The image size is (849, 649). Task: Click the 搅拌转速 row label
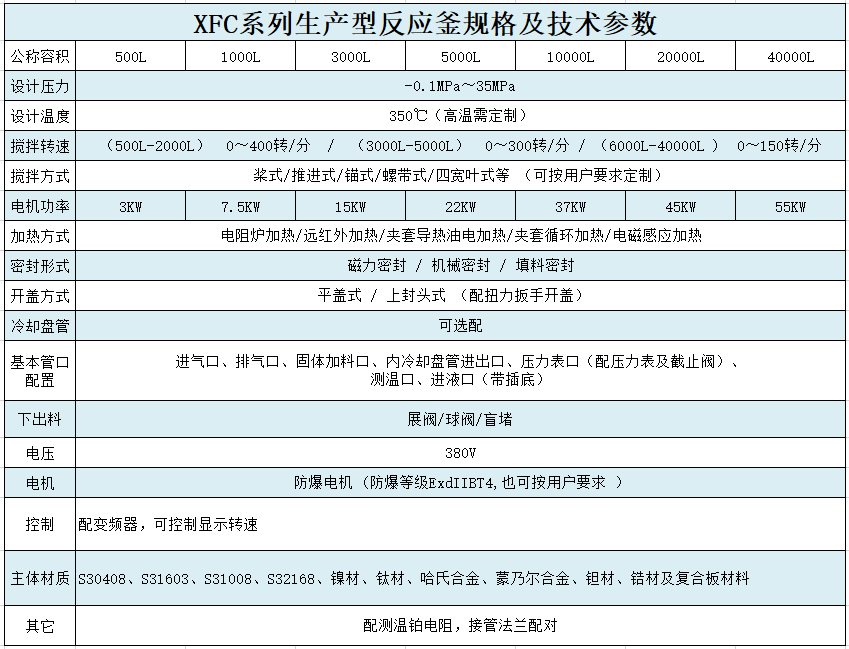click(40, 146)
